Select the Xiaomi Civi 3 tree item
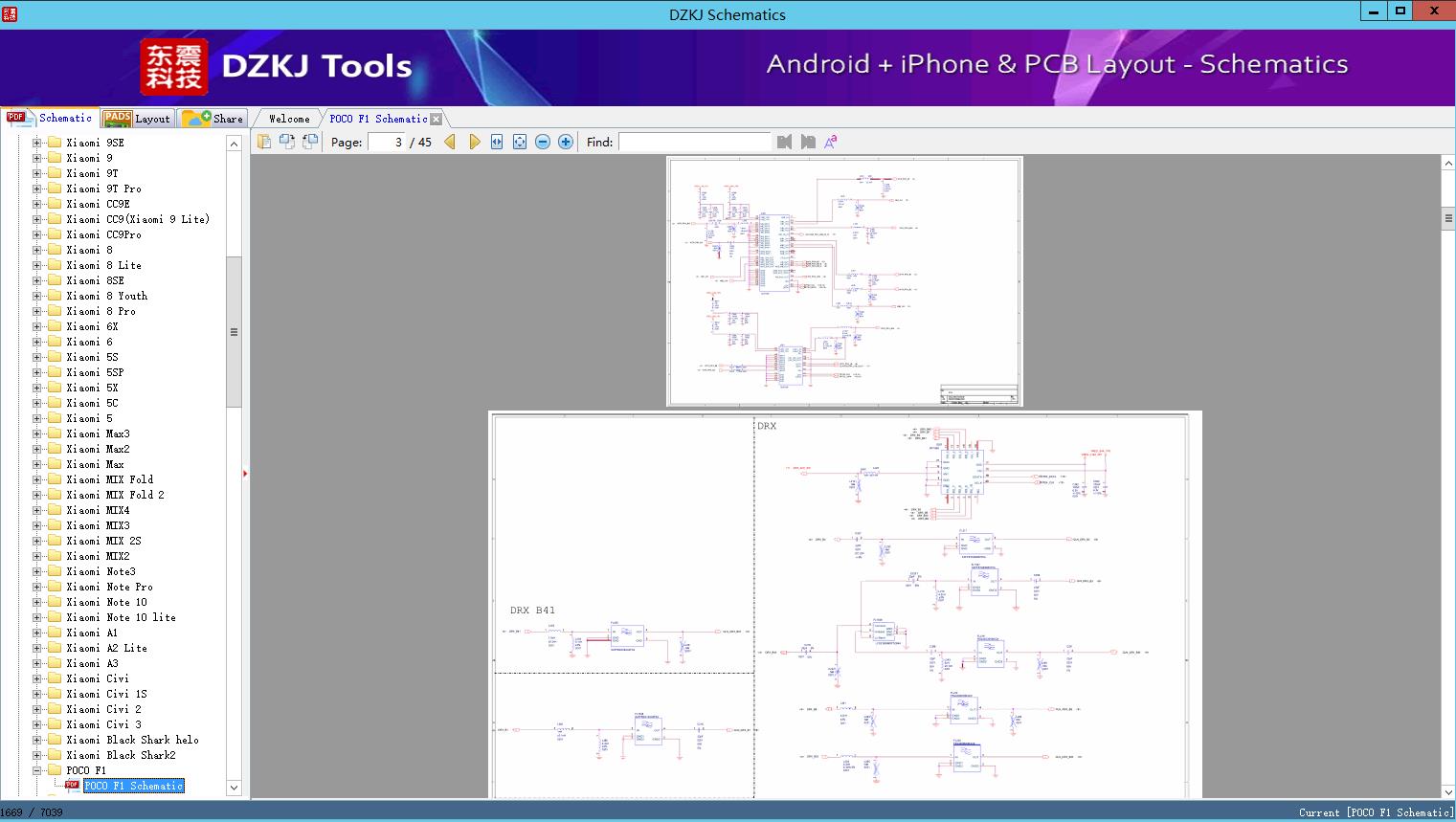This screenshot has height=822, width=1456. click(103, 724)
